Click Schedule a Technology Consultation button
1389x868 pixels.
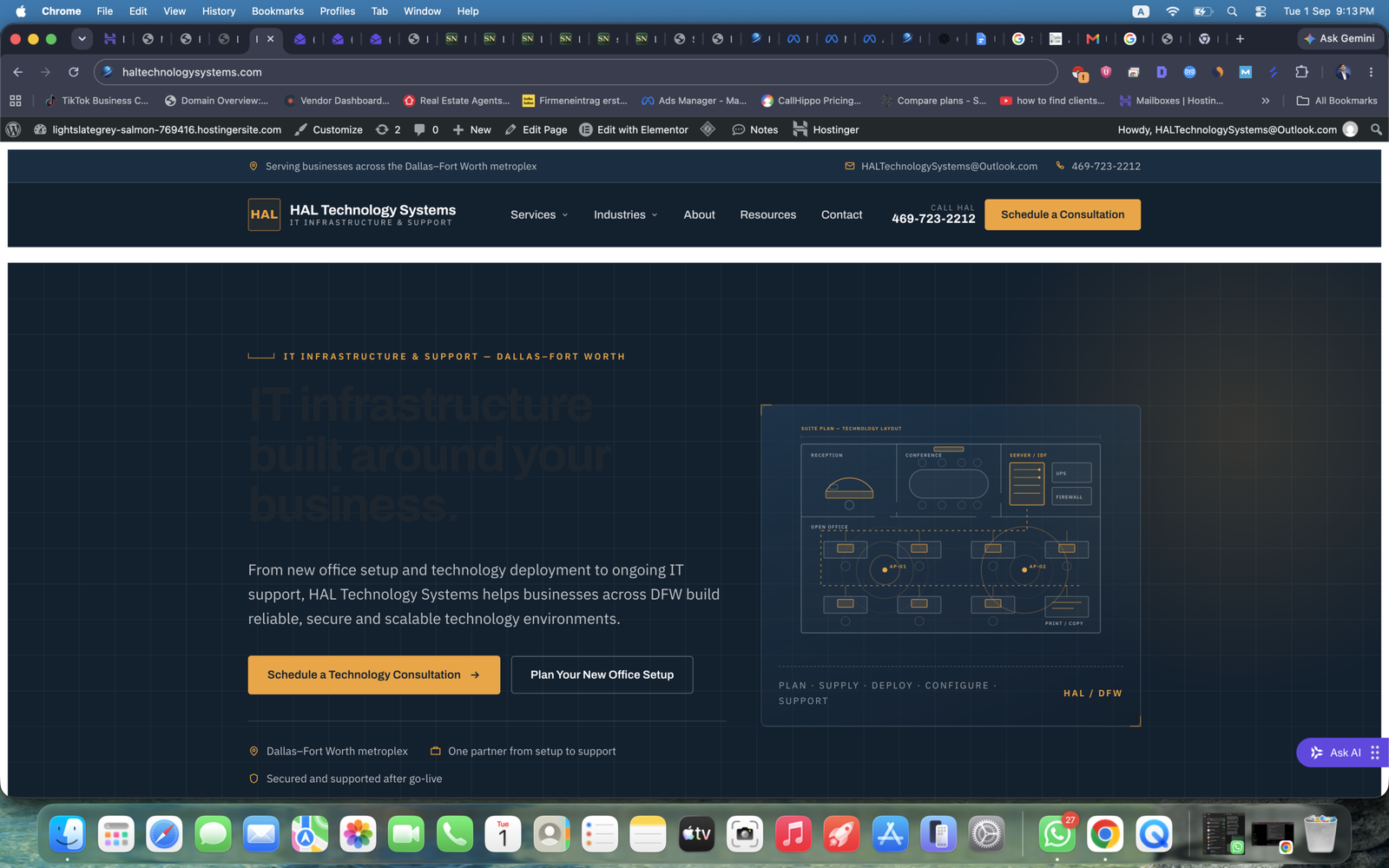[x=374, y=674]
